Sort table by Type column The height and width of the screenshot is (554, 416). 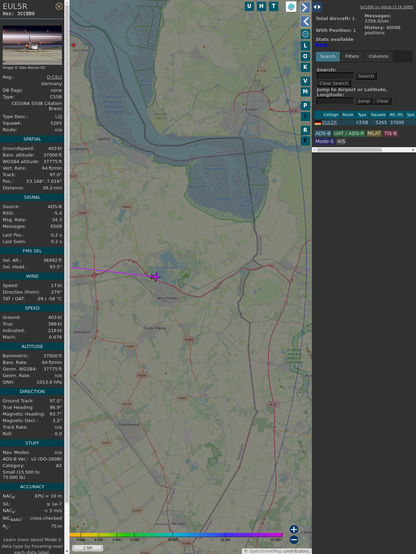pyautogui.click(x=362, y=114)
